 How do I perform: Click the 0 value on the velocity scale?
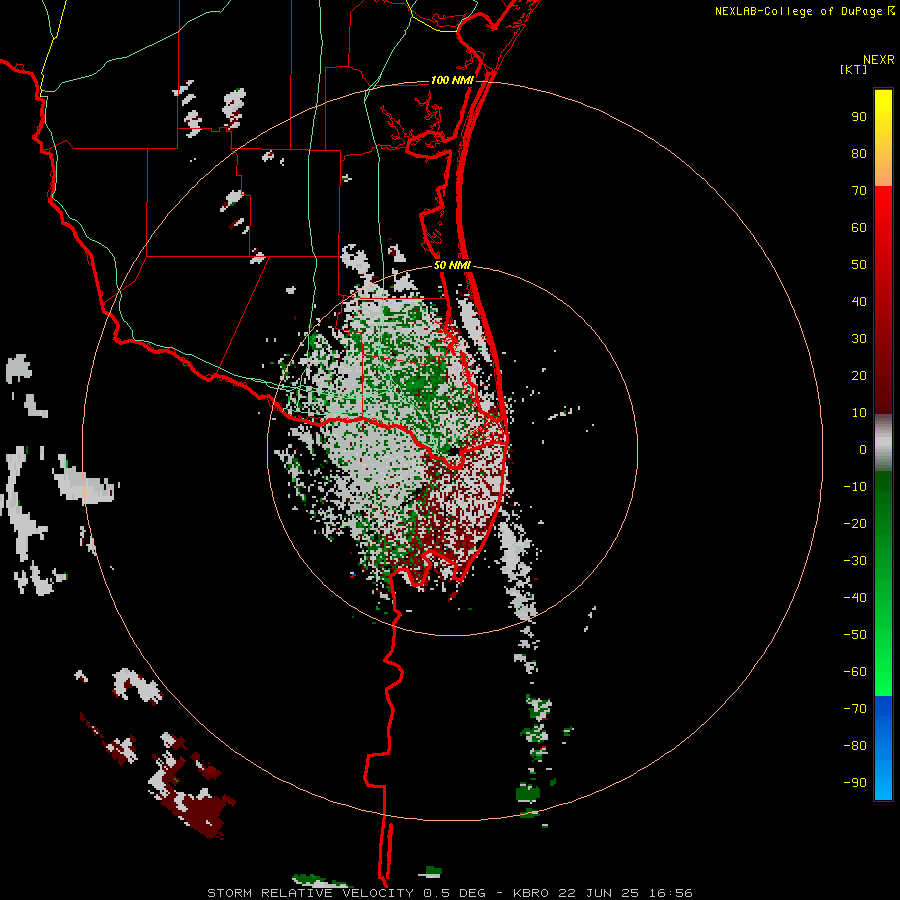coord(863,450)
